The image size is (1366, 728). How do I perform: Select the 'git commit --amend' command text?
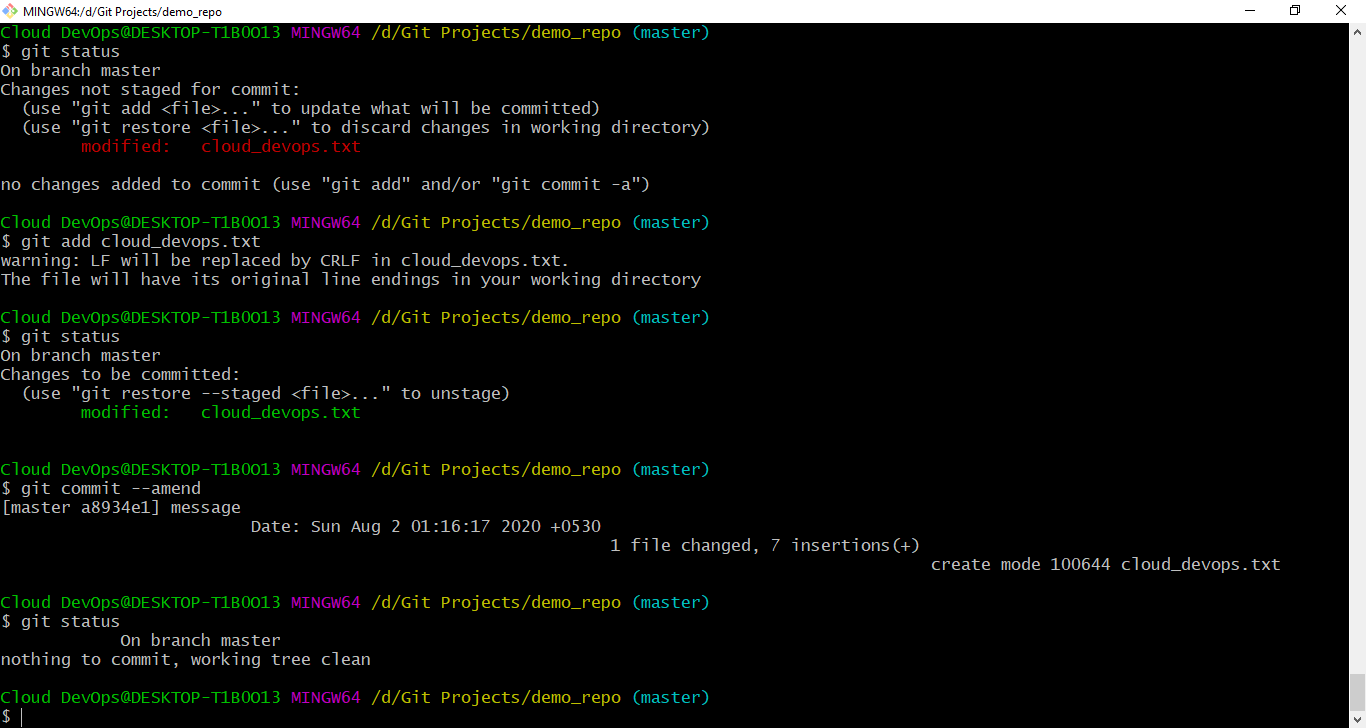click(112, 488)
